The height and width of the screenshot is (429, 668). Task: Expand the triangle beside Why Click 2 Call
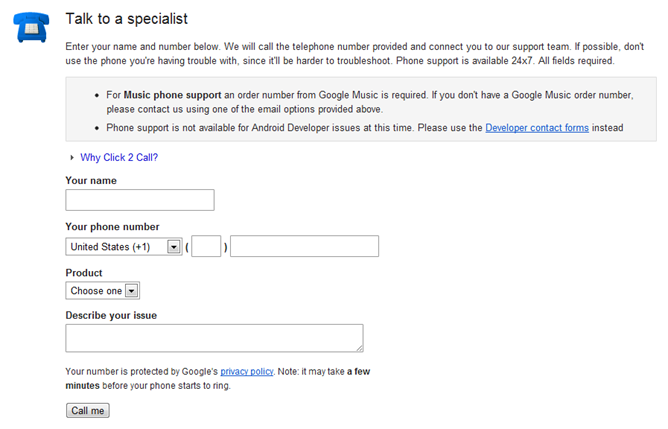(71, 158)
